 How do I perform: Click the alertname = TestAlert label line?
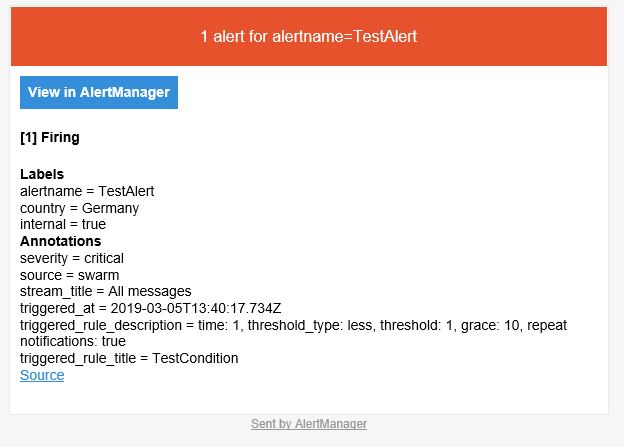point(87,191)
